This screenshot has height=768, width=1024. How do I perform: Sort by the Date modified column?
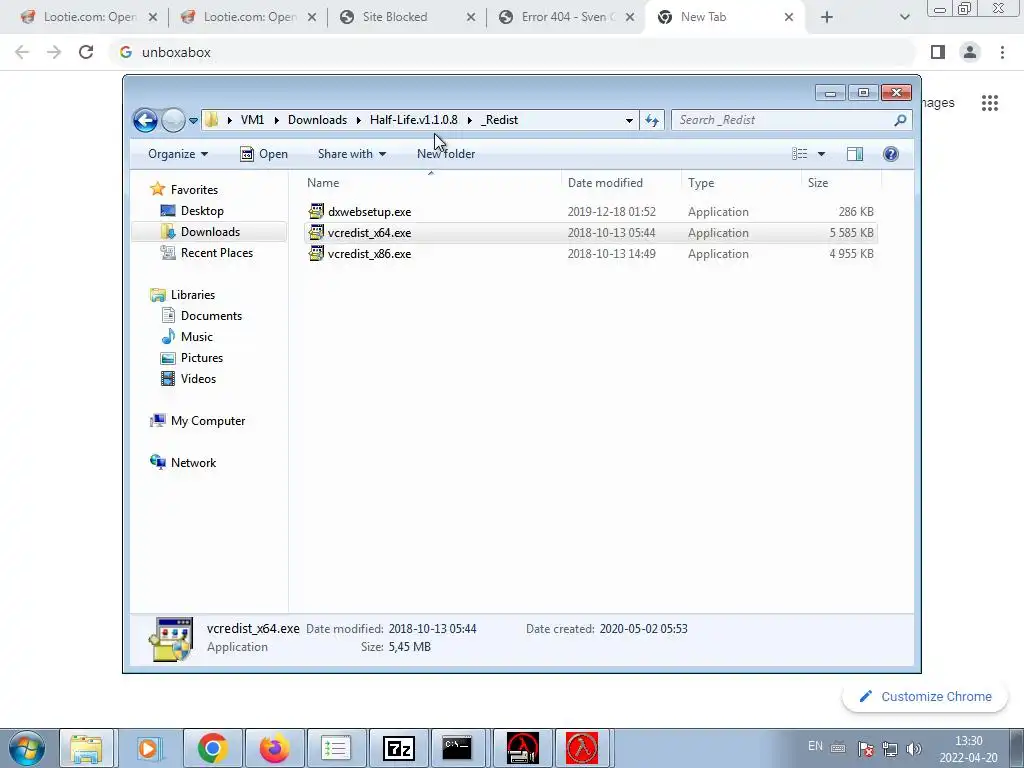click(x=621, y=183)
